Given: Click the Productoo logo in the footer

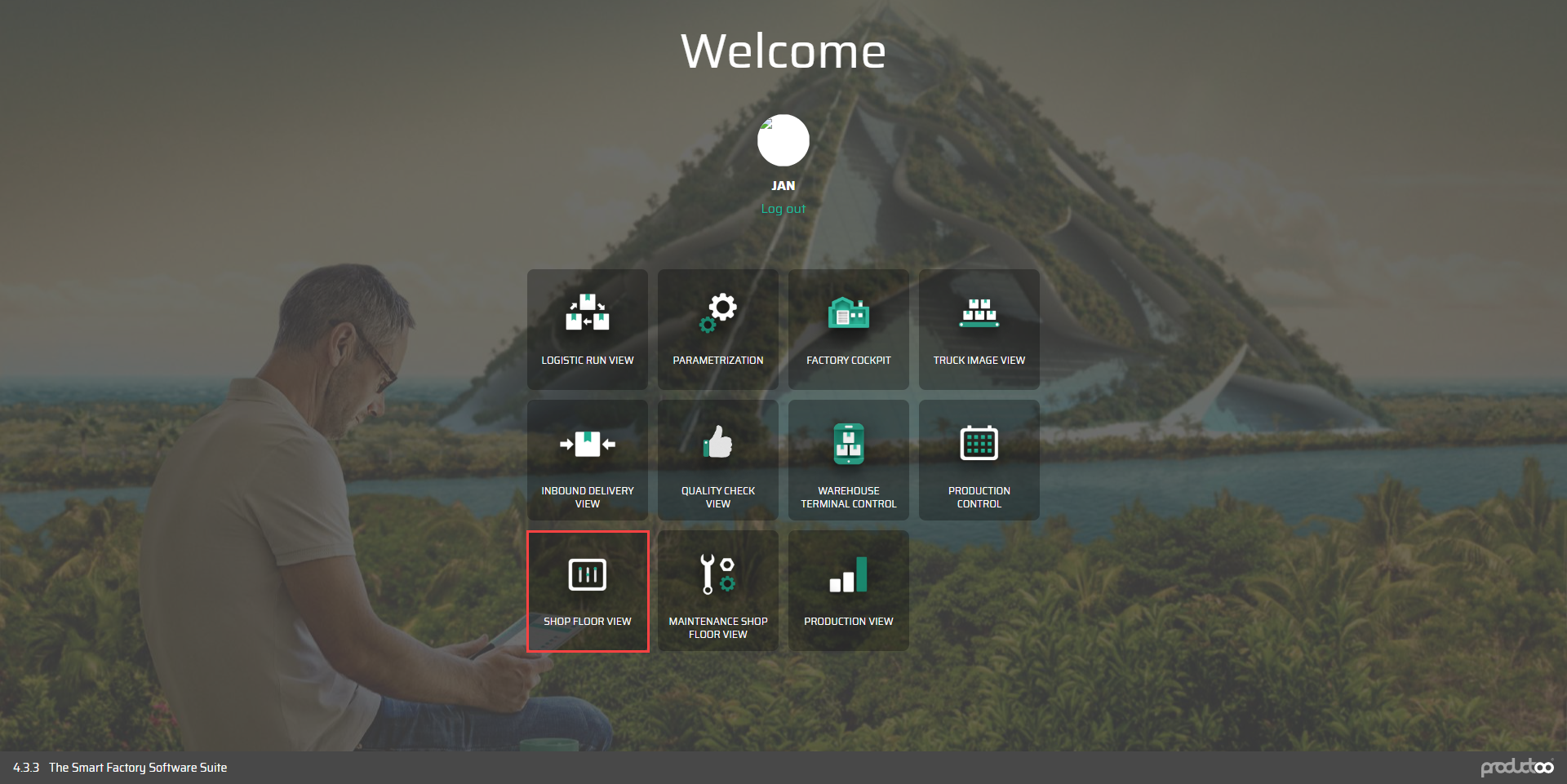Looking at the screenshot, I should tap(1516, 767).
